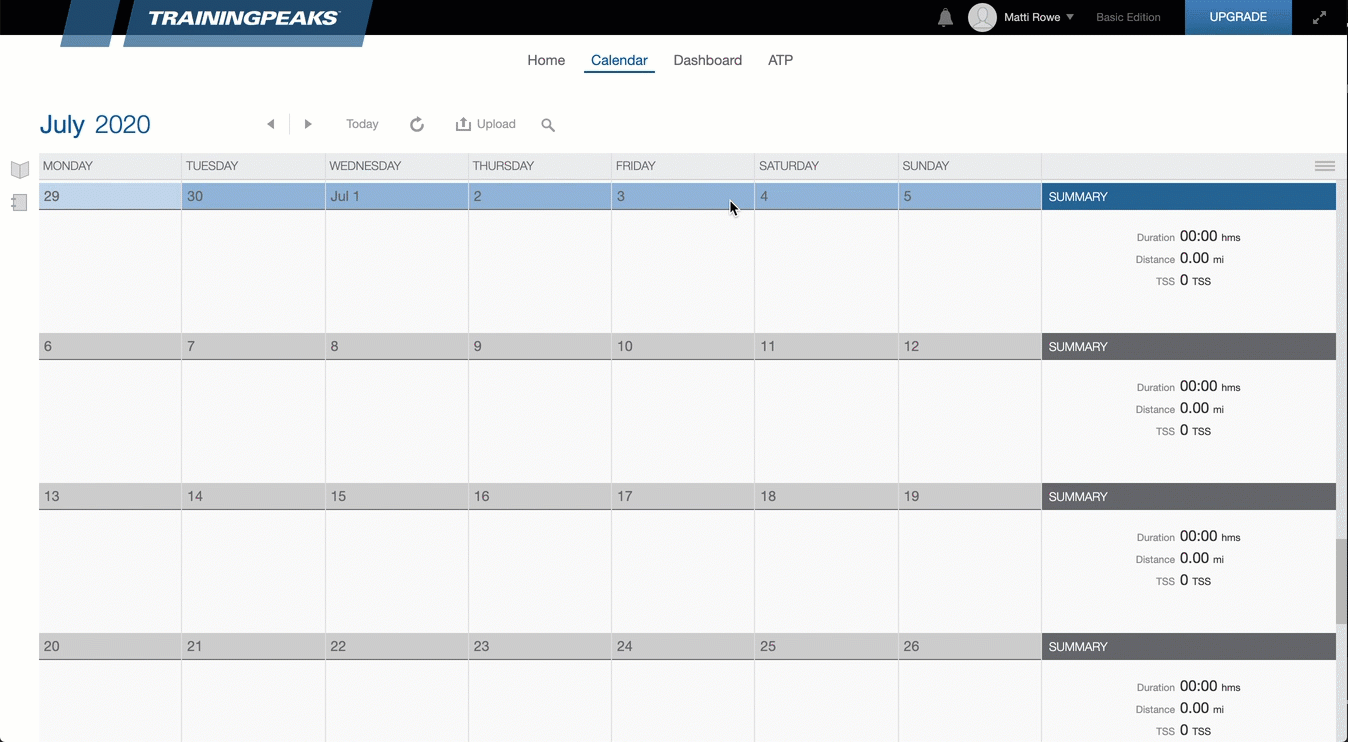The height and width of the screenshot is (742, 1348).
Task: Click the TrainingPeaks logo
Action: coord(244,18)
